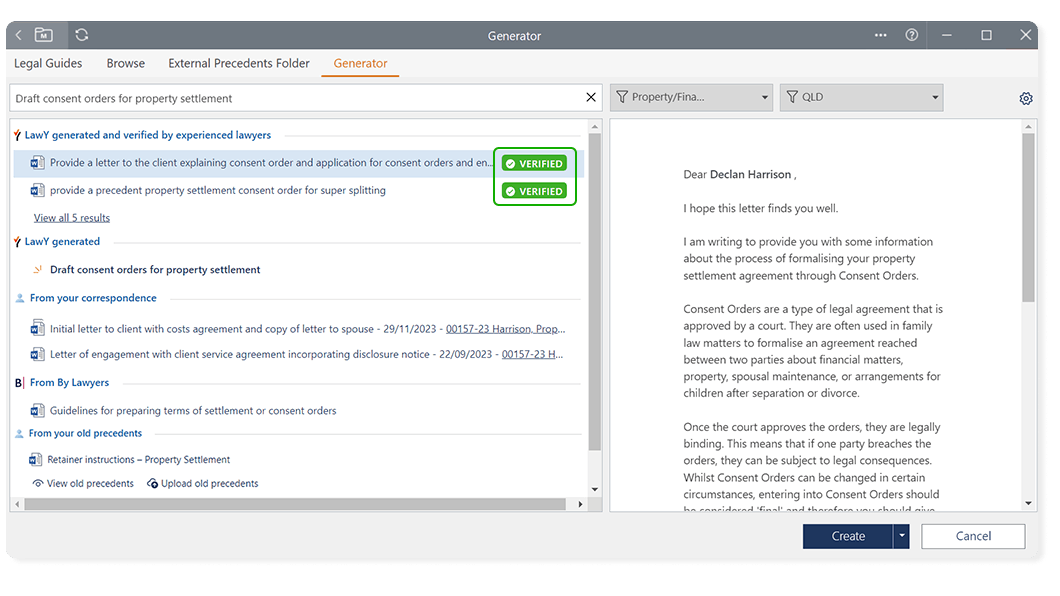Click the refresh icon in title bar
This screenshot has width=1060, height=596.
tap(82, 34)
